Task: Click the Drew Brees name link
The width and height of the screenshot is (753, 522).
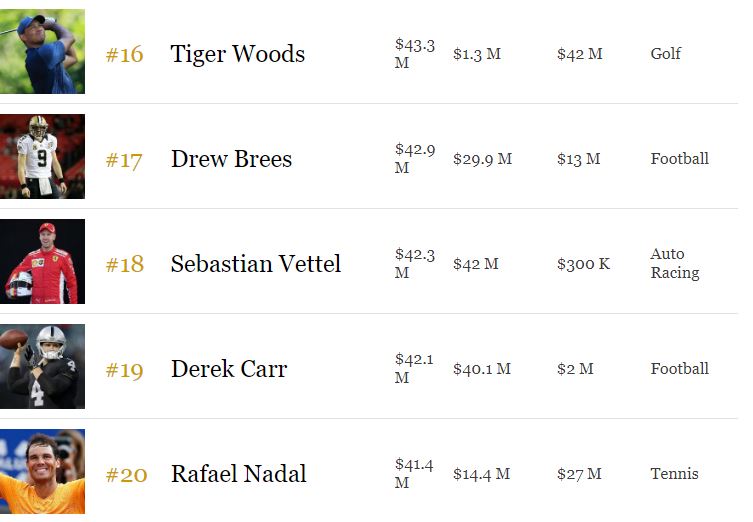Action: (231, 159)
